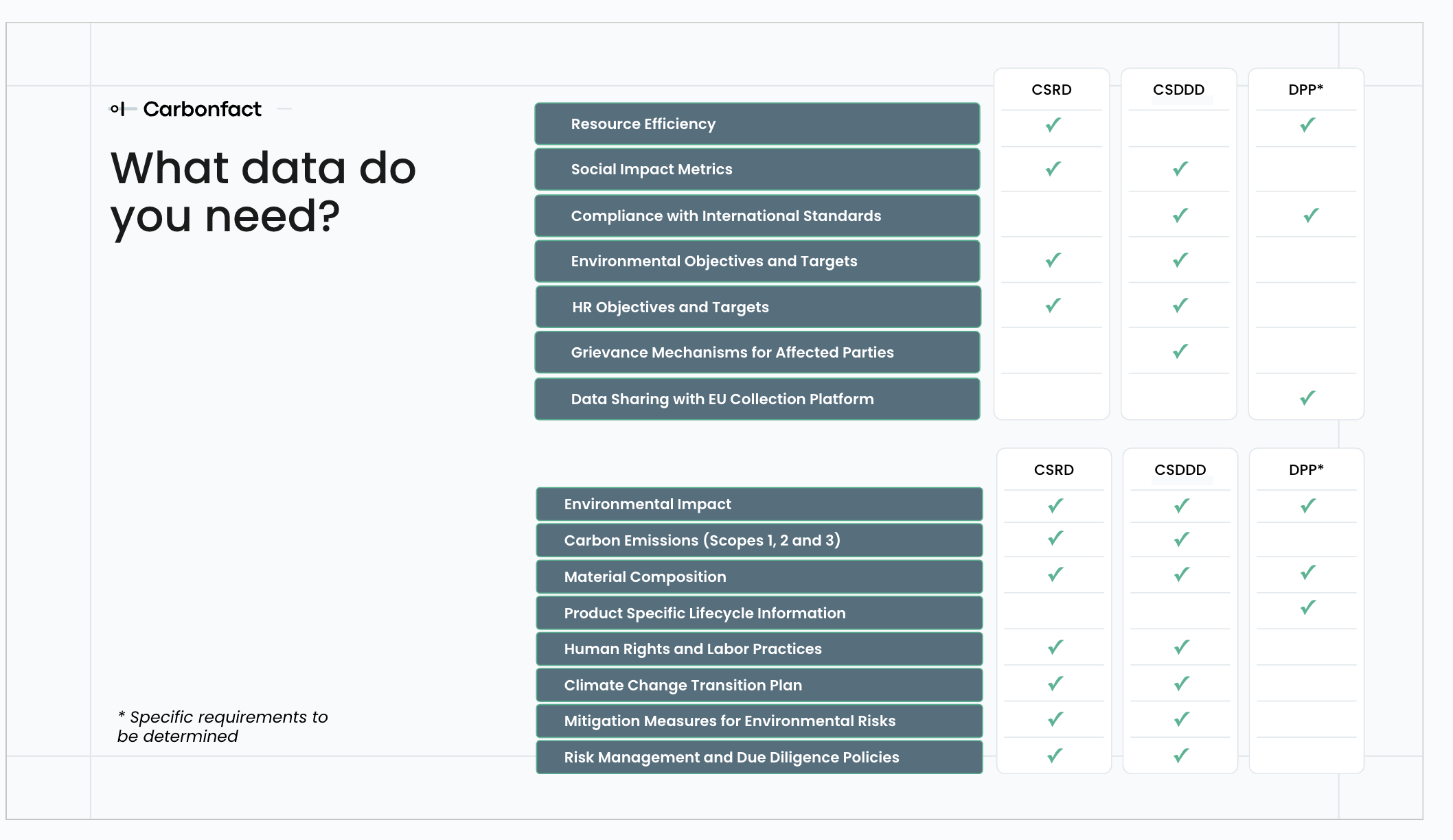Select the top DPP* column header
The height and width of the screenshot is (840, 1453).
point(1305,90)
